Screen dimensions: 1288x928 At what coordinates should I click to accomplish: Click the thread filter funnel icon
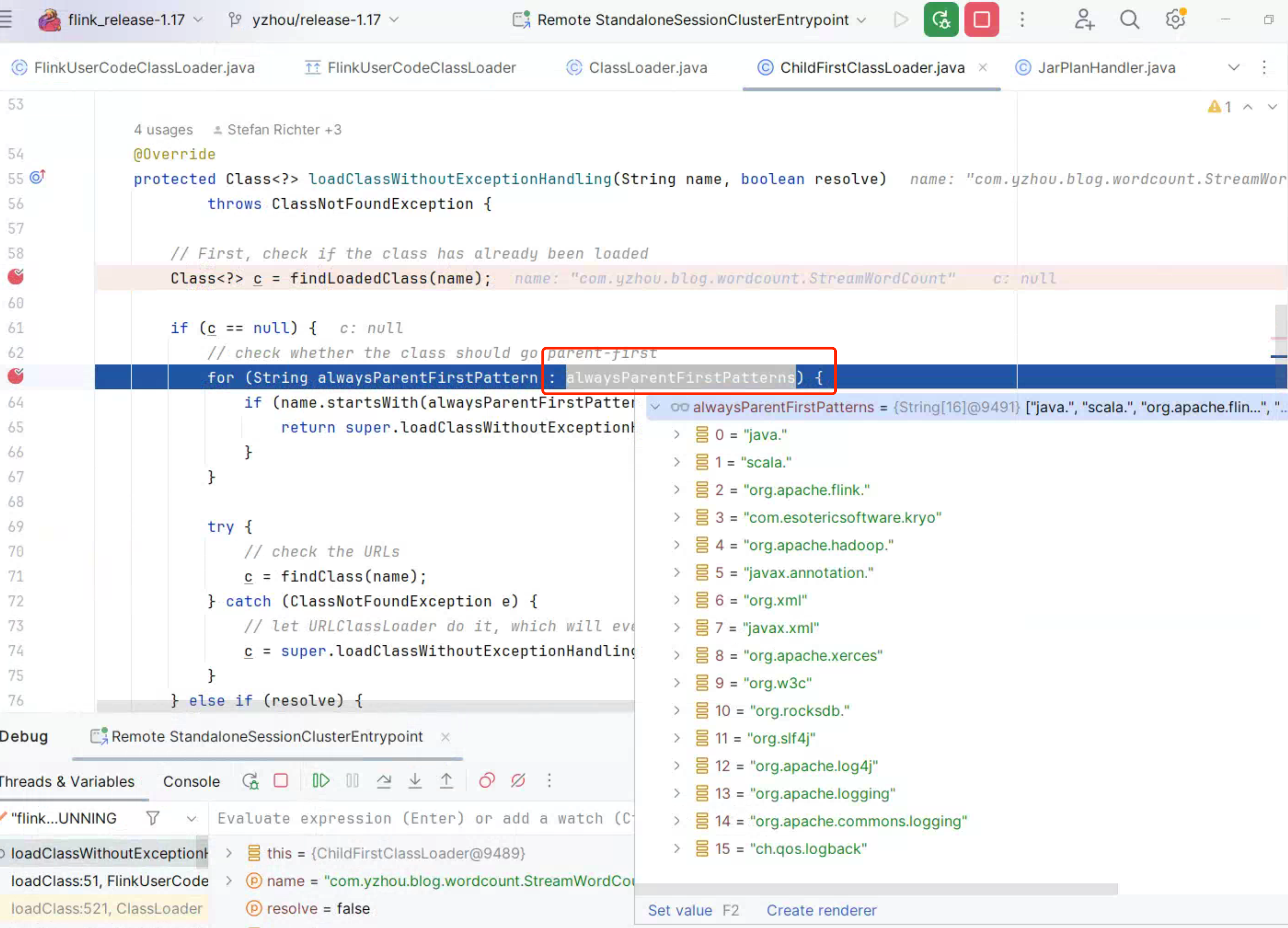click(153, 818)
